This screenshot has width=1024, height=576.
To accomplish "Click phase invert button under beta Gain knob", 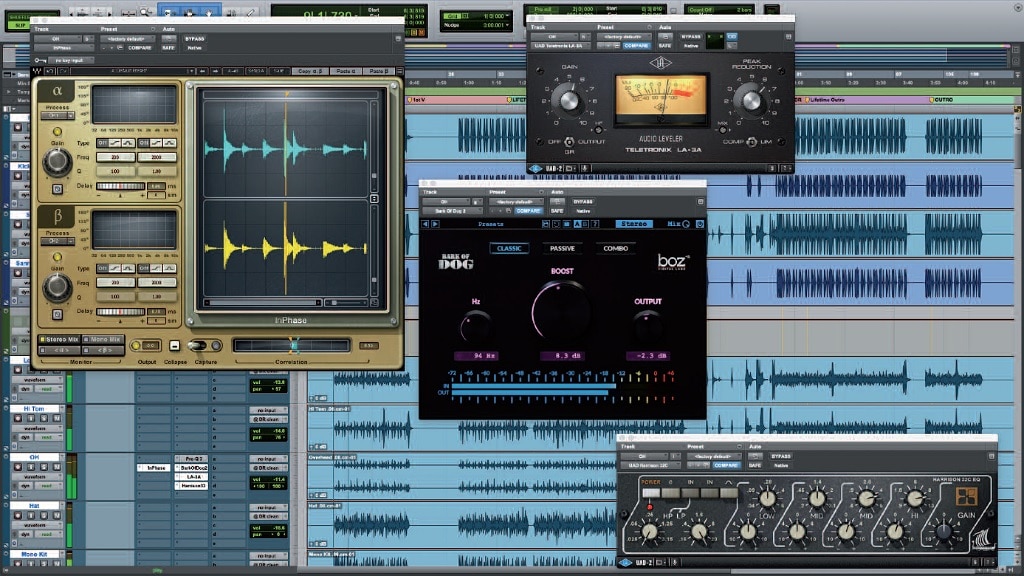I will (57, 315).
